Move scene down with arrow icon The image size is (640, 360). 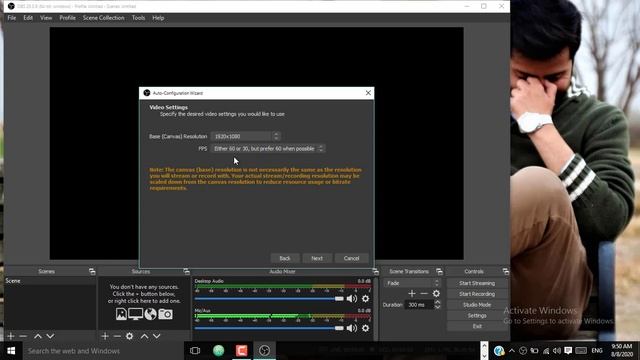click(50, 336)
